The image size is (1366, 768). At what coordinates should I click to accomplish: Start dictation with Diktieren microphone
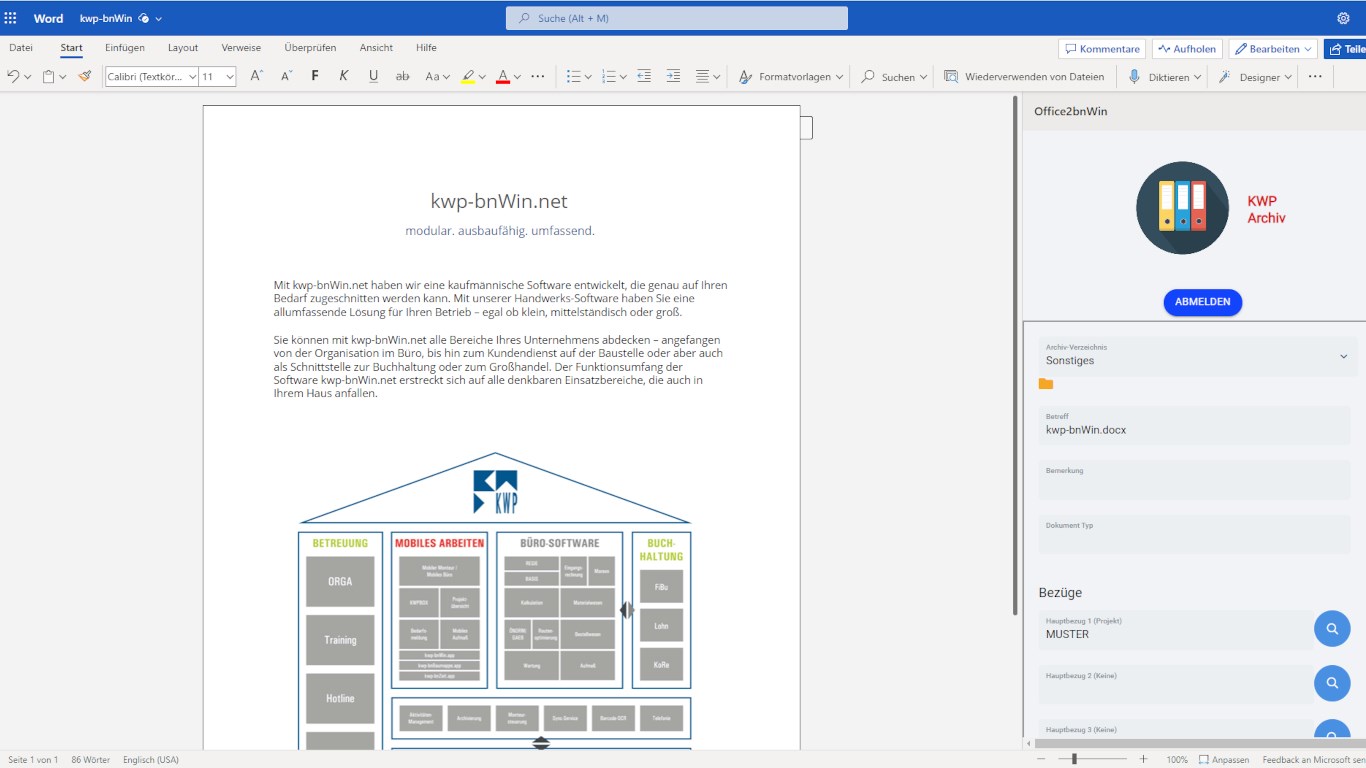[x=1164, y=76]
